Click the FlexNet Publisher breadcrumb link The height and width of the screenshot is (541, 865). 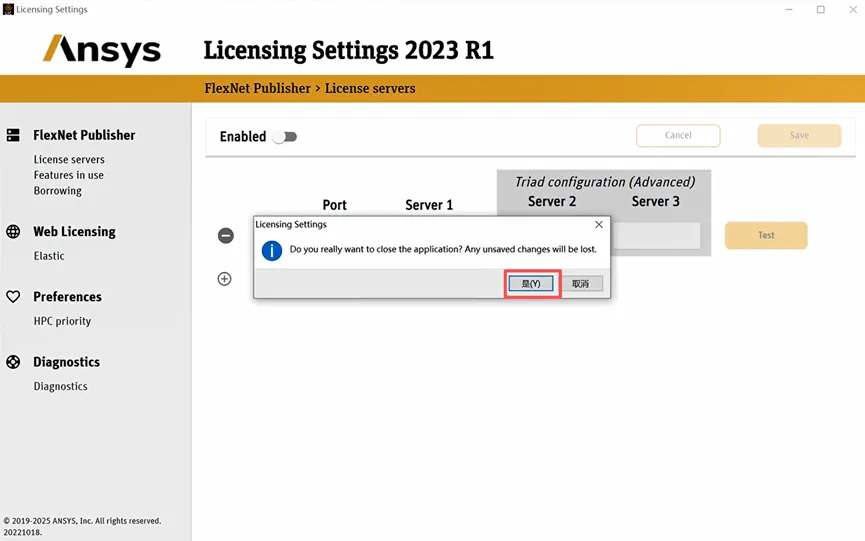click(x=257, y=88)
